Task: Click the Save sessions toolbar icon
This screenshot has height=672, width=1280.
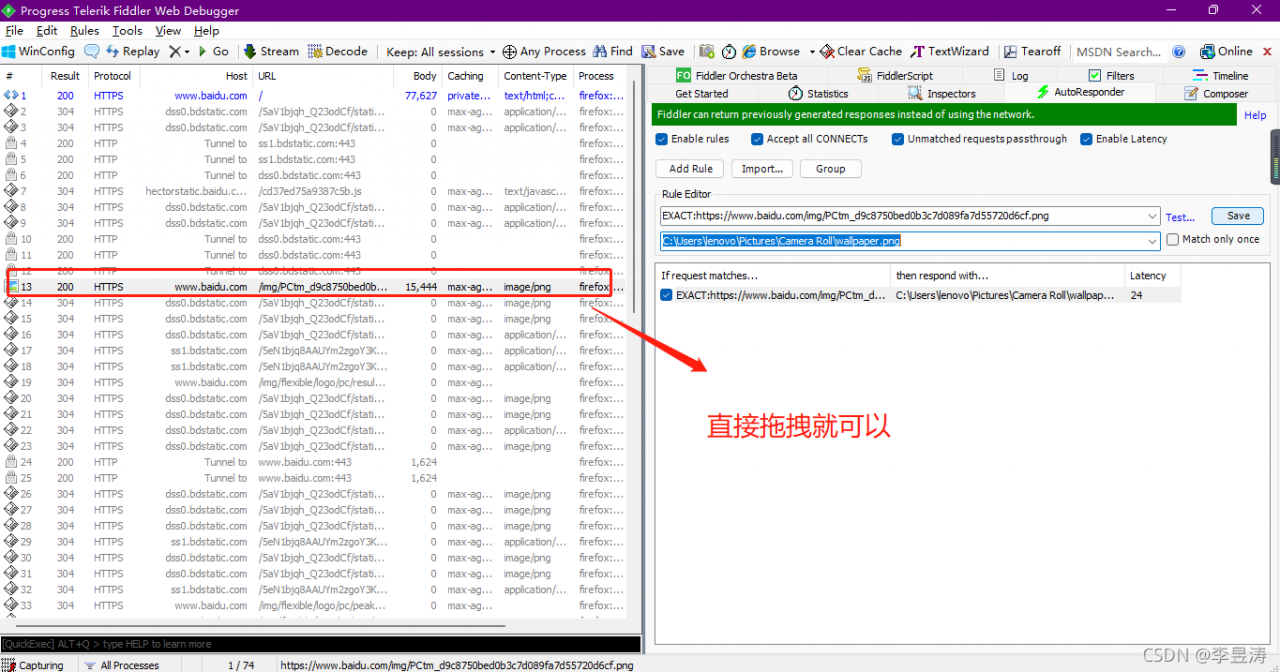Action: pyautogui.click(x=663, y=51)
